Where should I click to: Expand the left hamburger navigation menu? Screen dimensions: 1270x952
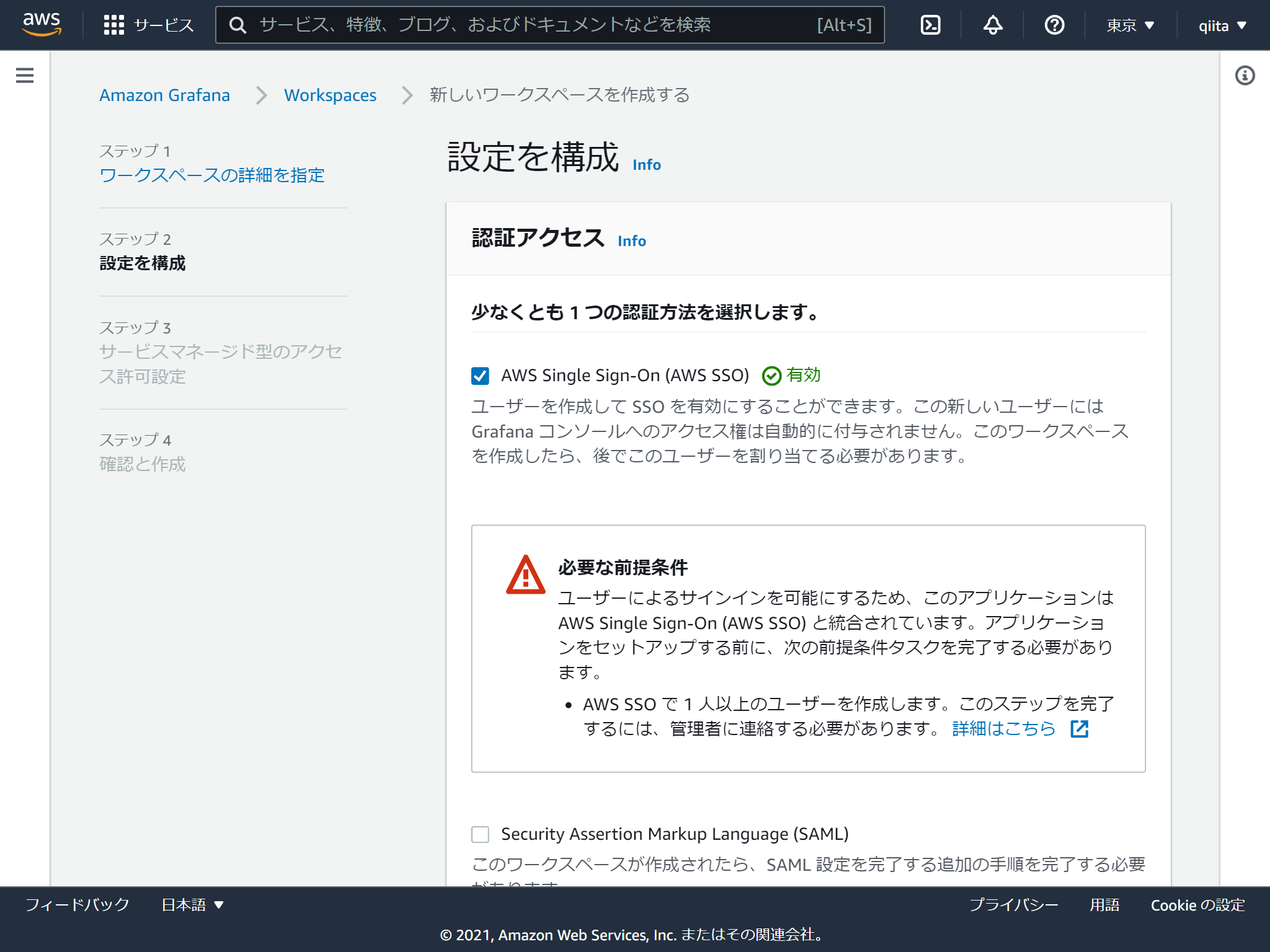[25, 76]
